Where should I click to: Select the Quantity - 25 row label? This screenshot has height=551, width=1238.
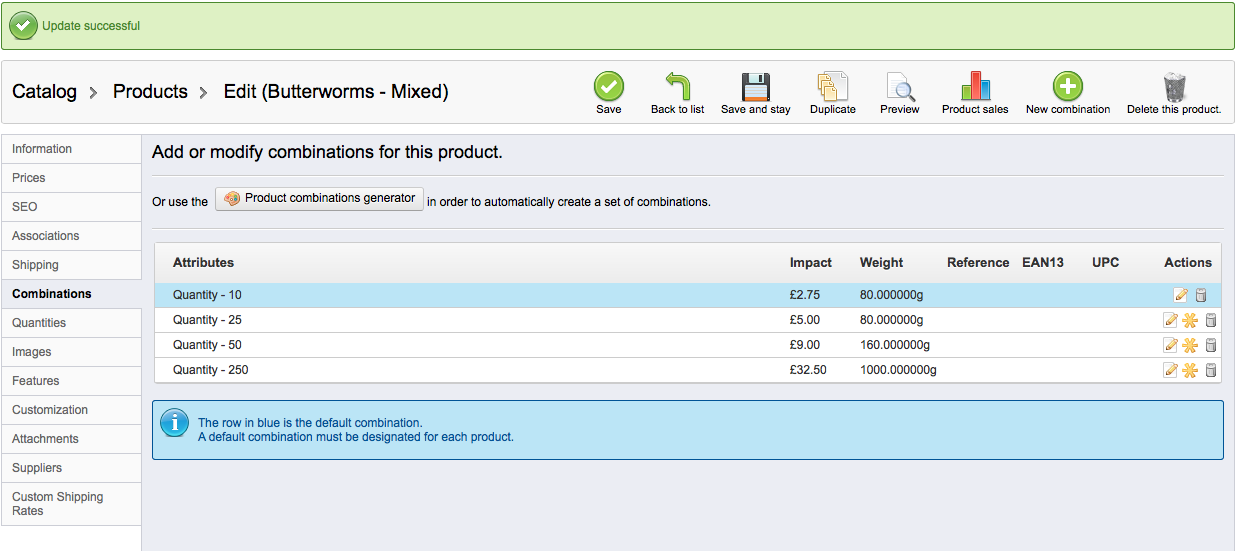207,320
